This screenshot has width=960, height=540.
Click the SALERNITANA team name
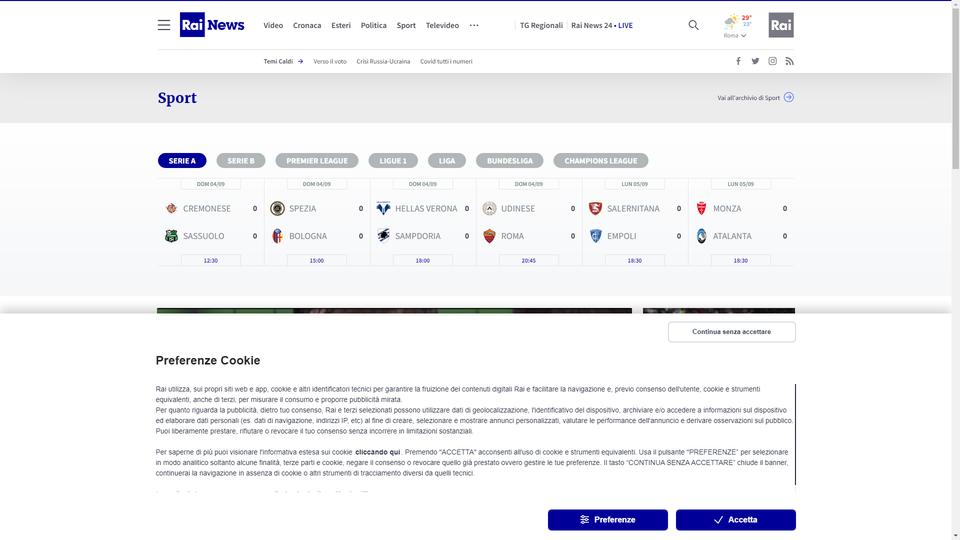[633, 208]
